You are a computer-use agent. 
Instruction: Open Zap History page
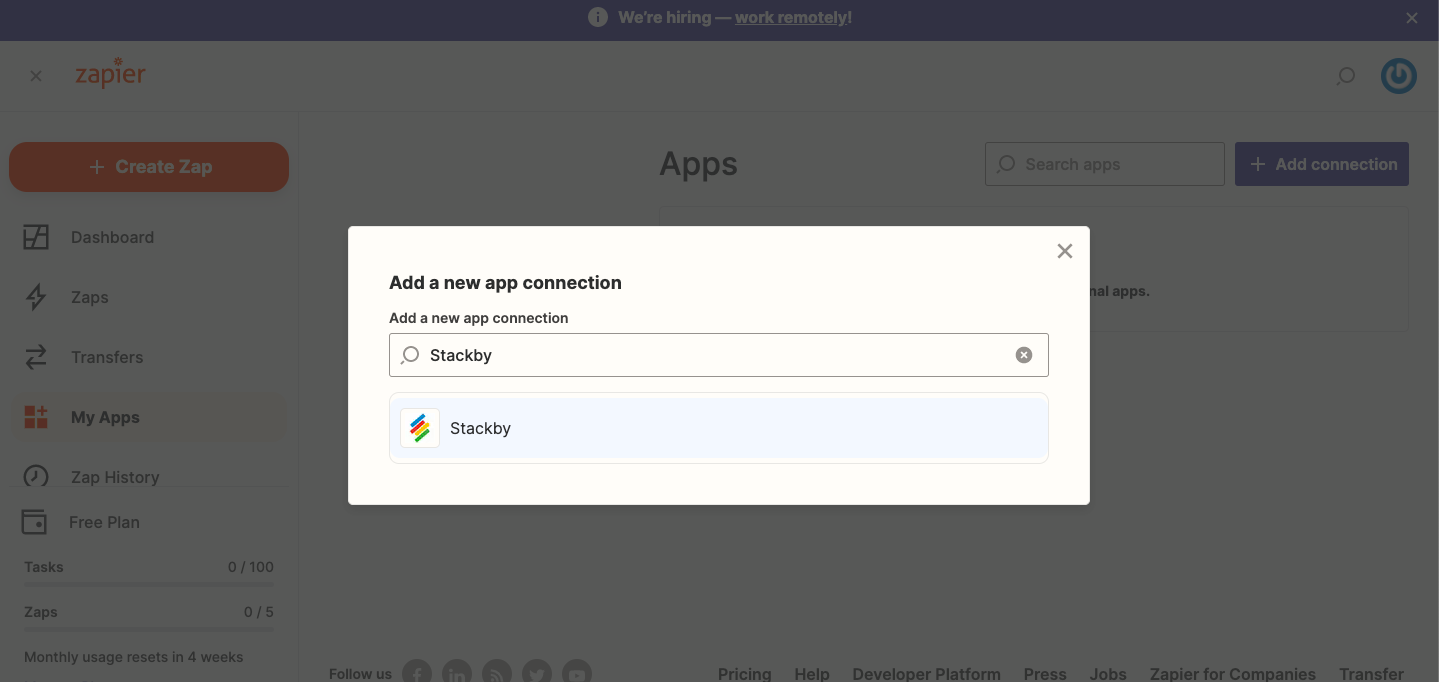click(x=115, y=476)
